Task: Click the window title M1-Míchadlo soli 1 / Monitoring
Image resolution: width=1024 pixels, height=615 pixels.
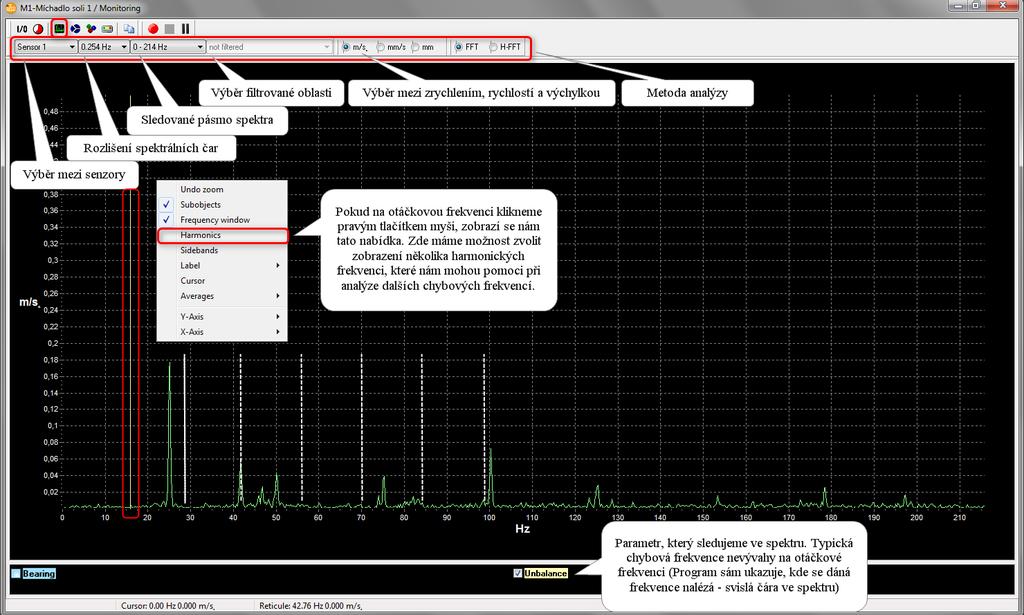Action: pos(80,8)
